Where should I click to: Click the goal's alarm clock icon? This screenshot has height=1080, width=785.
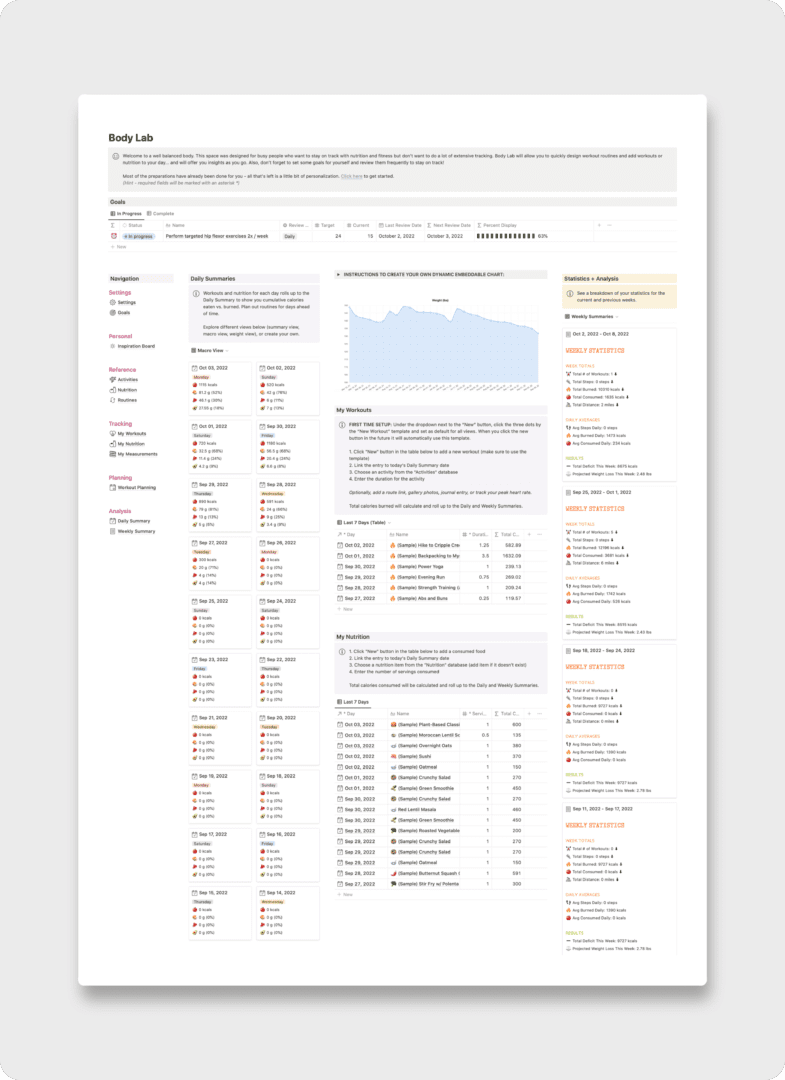click(x=114, y=236)
